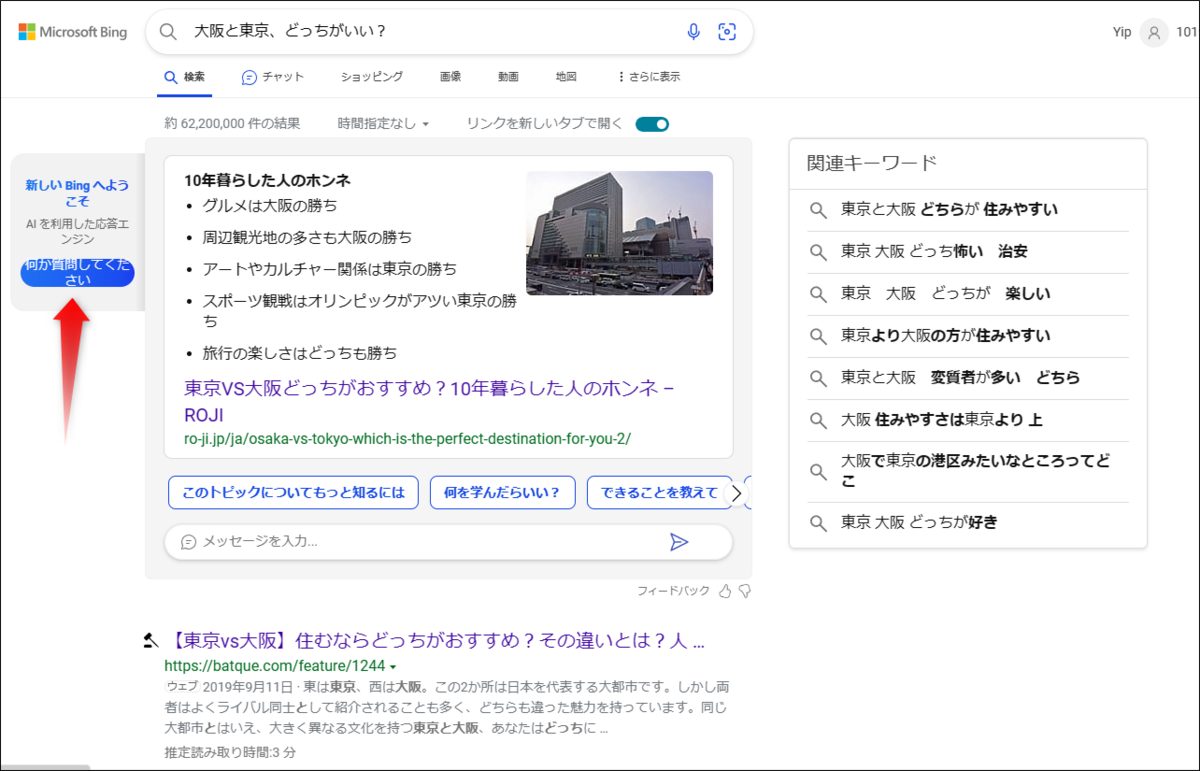Switch to the 地図 tab
The image size is (1200, 771).
coord(567,76)
